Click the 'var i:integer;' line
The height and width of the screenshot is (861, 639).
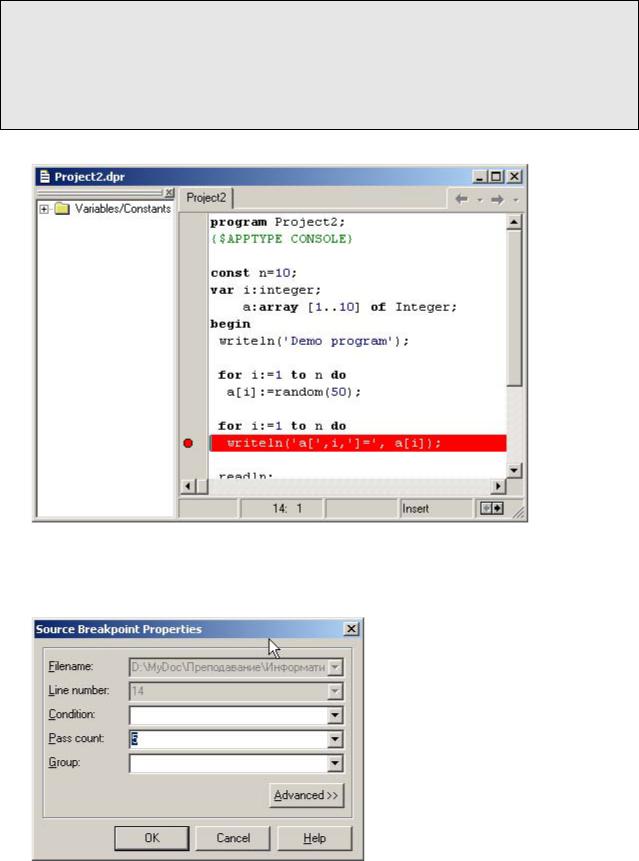click(266, 290)
